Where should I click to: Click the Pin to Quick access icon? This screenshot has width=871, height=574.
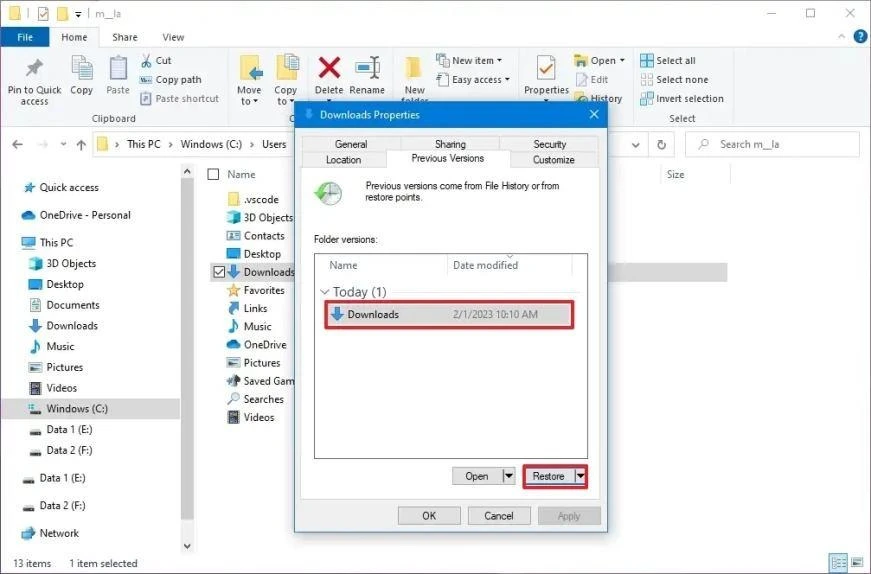[x=34, y=68]
